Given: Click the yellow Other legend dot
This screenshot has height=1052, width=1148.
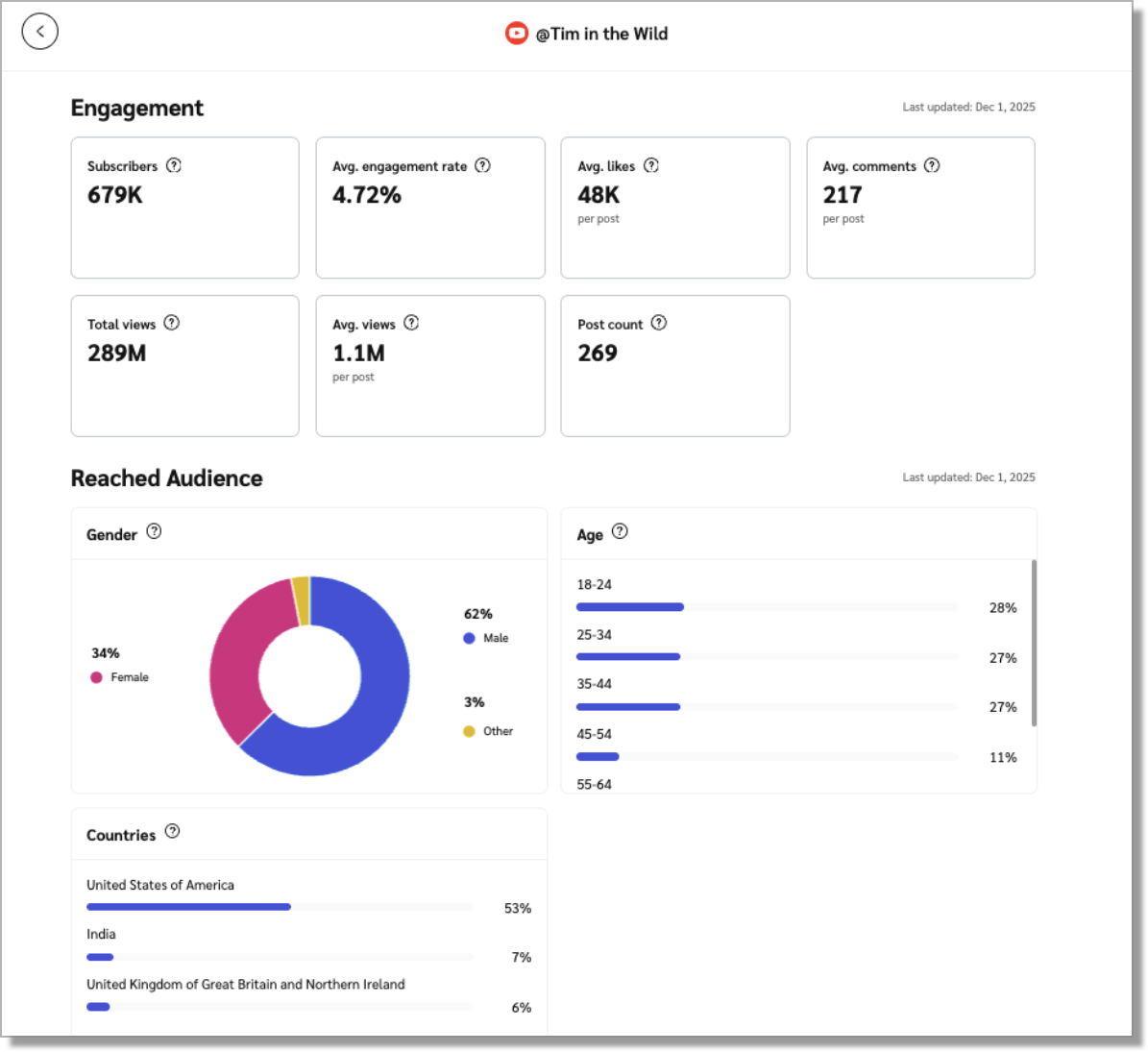Looking at the screenshot, I should [470, 731].
